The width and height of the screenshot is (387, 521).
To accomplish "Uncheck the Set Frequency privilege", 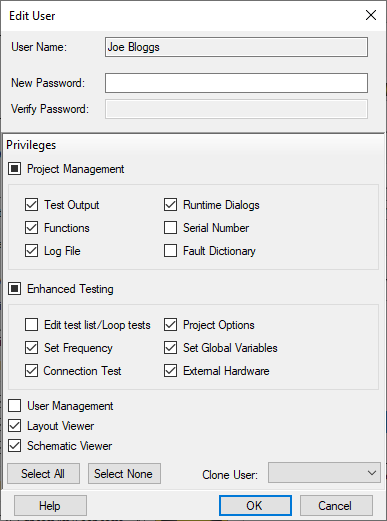I will pyautogui.click(x=31, y=348).
